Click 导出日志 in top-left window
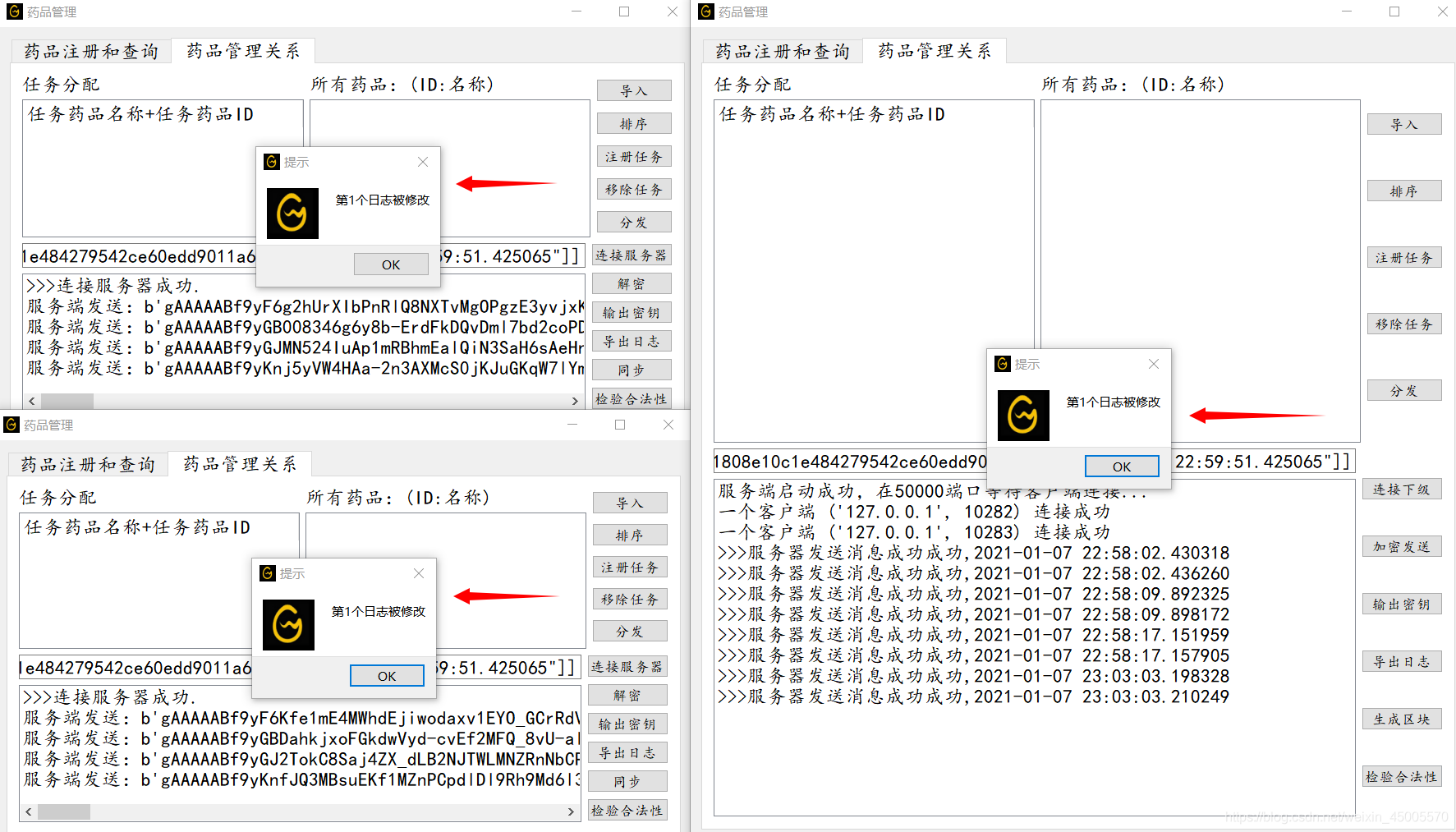The width and height of the screenshot is (1456, 832). pos(632,341)
